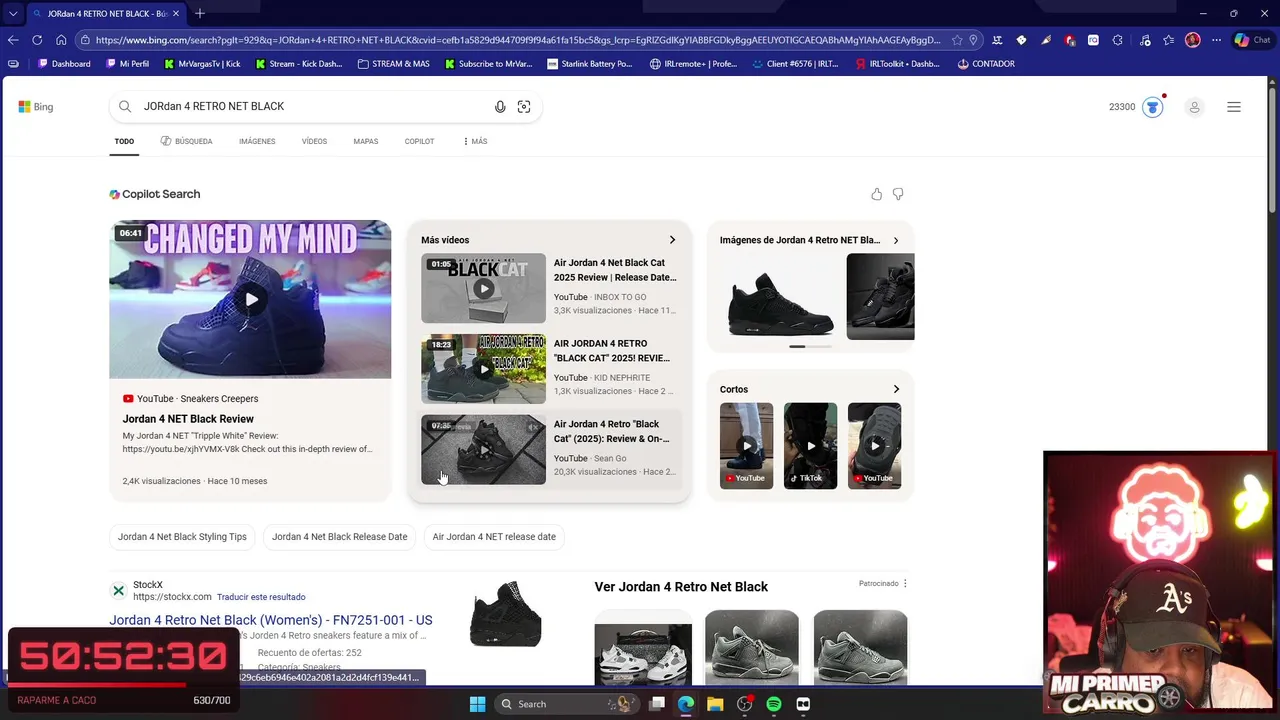Open Jordan 4 NET Black Review title
The image size is (1280, 720).
[x=188, y=419]
